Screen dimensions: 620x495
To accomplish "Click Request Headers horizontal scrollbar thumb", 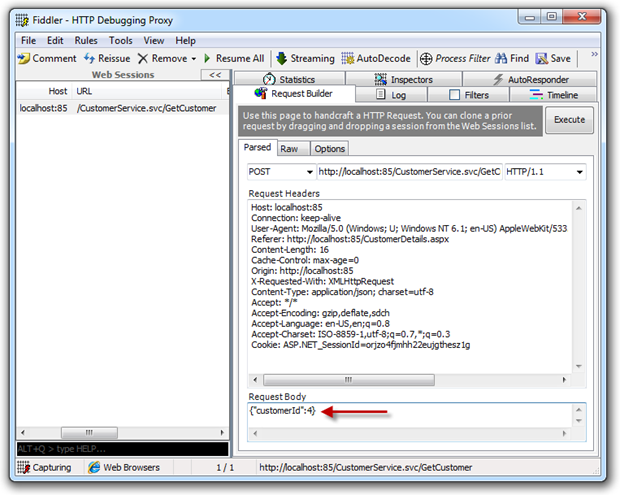I will tap(349, 380).
